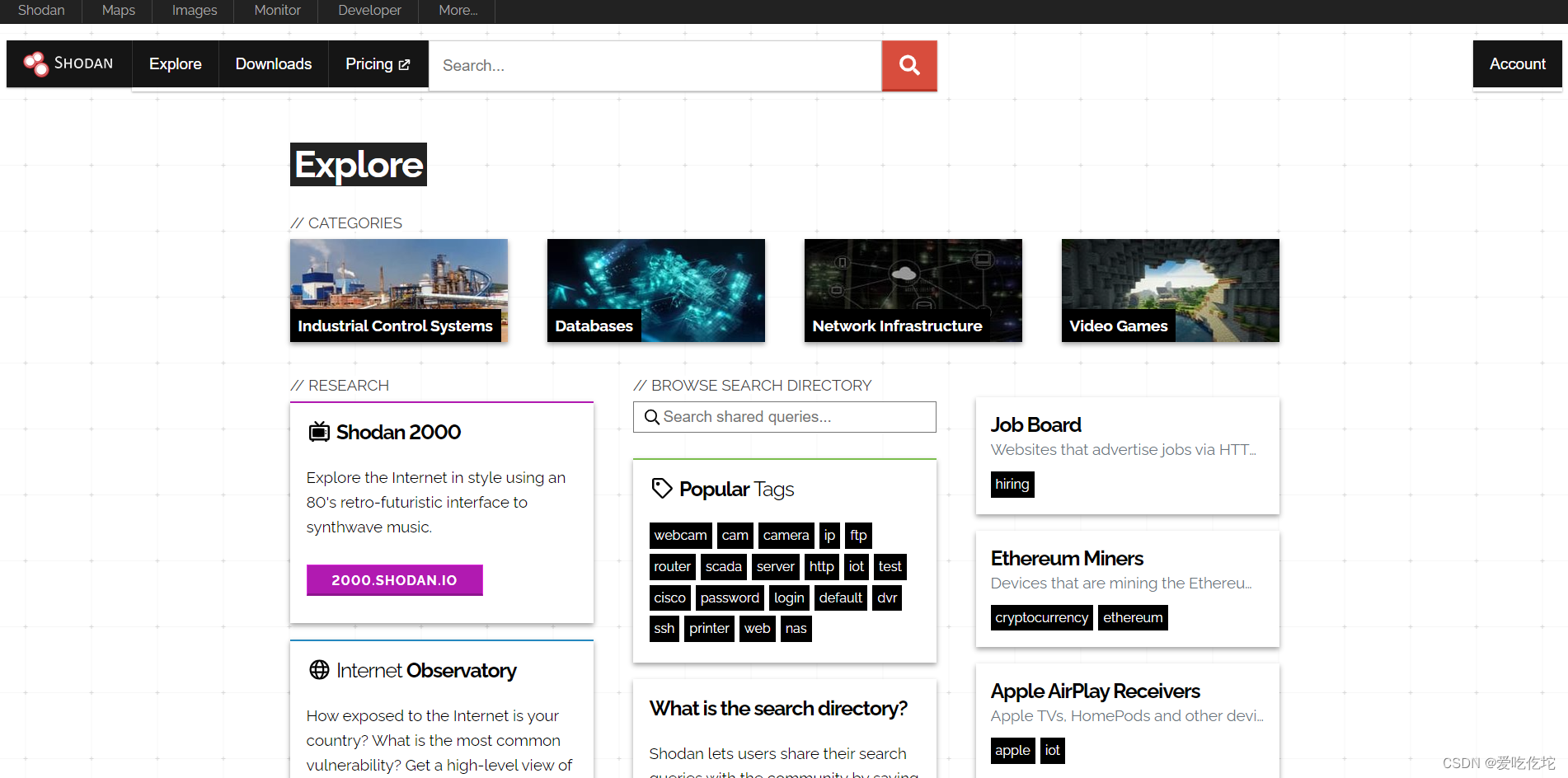Click the red search magnifier button

click(x=909, y=65)
